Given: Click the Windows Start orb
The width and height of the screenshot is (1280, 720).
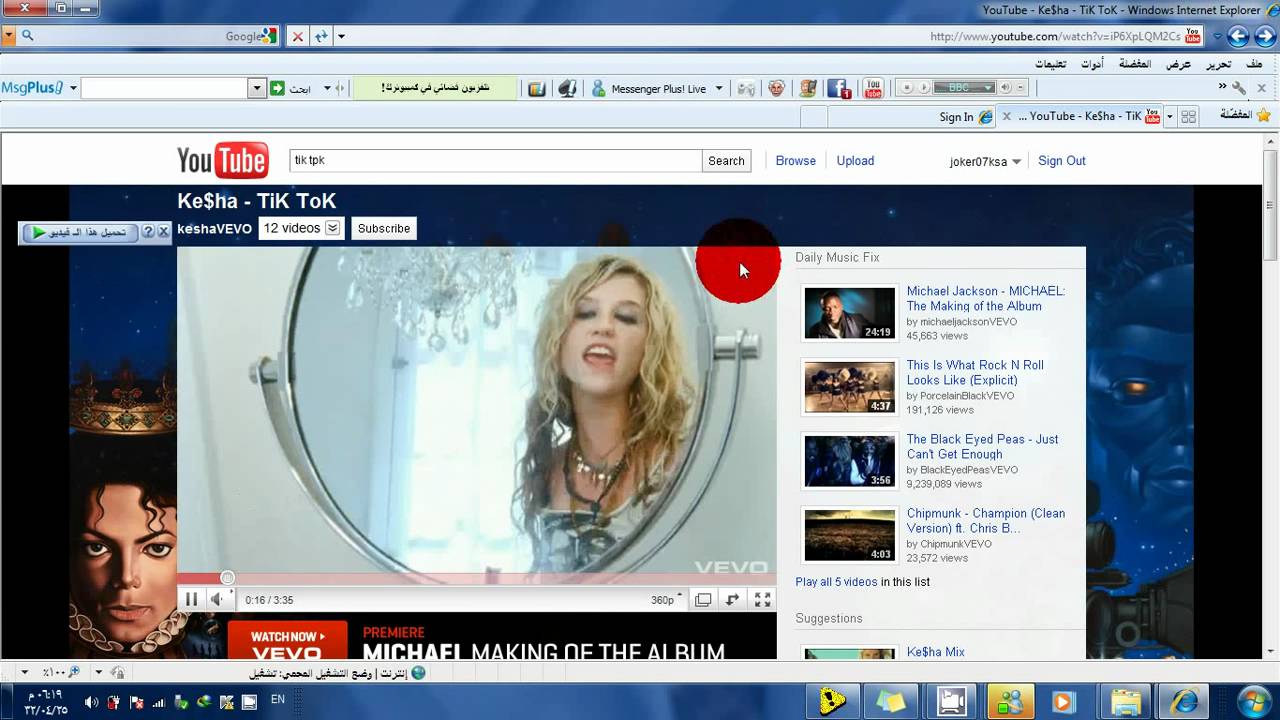Looking at the screenshot, I should click(1253, 701).
